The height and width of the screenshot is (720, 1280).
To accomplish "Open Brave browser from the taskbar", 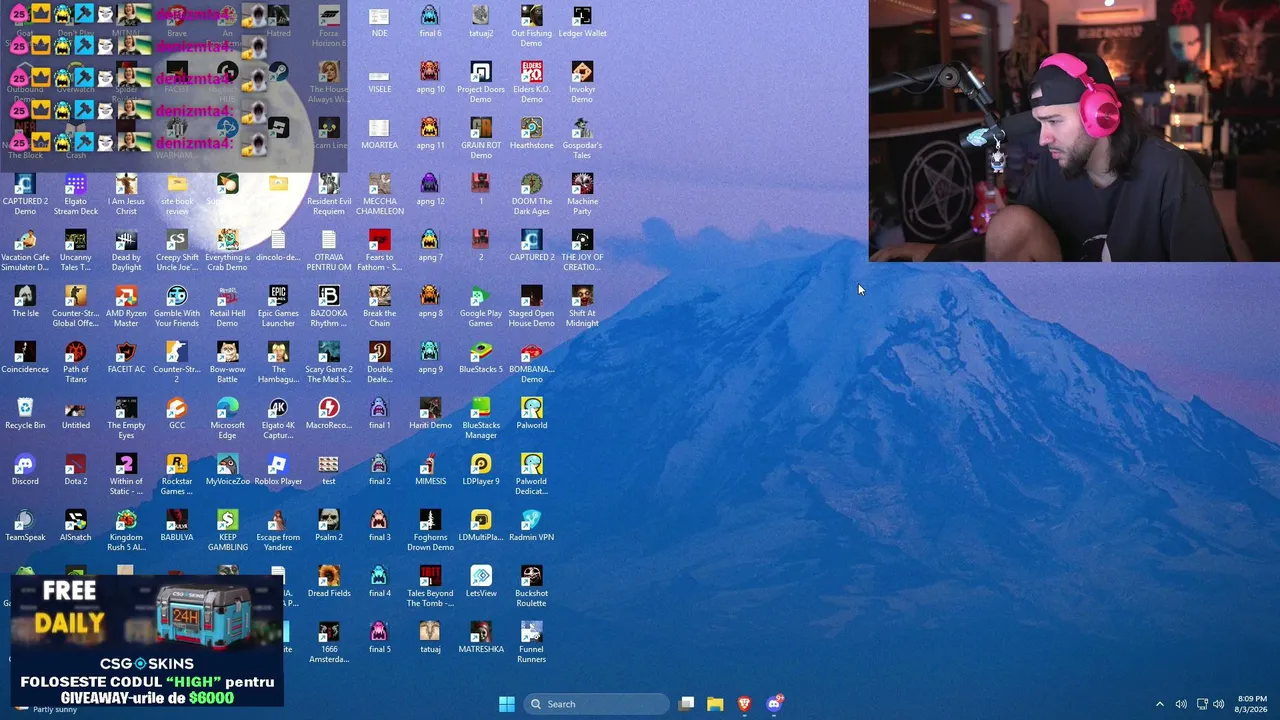I will click(744, 704).
